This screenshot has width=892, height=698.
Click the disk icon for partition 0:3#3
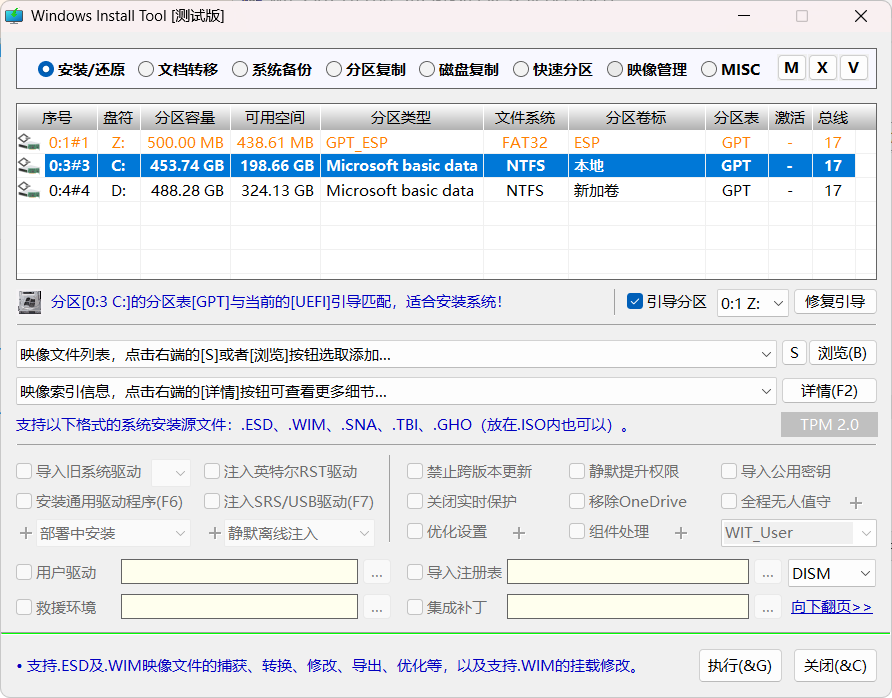(x=28, y=166)
